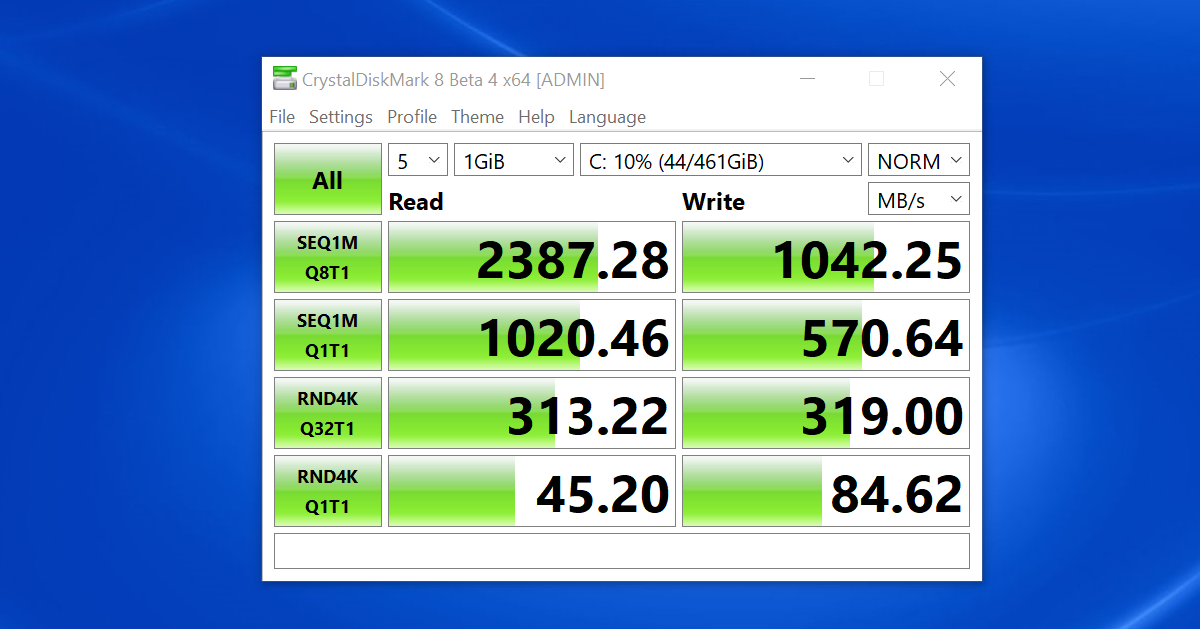Minimize the CrystalDiskMark window
This screenshot has height=629, width=1200.
pyautogui.click(x=806, y=79)
